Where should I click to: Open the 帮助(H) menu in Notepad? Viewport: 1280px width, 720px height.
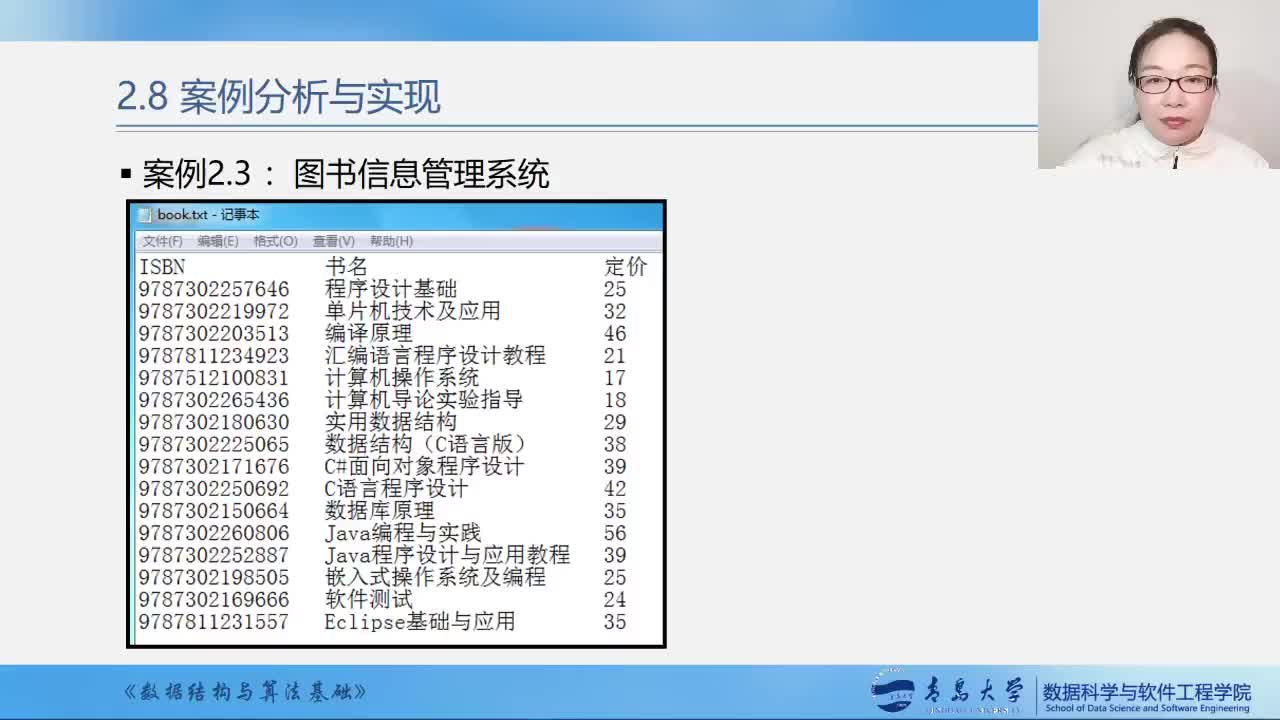(x=391, y=241)
